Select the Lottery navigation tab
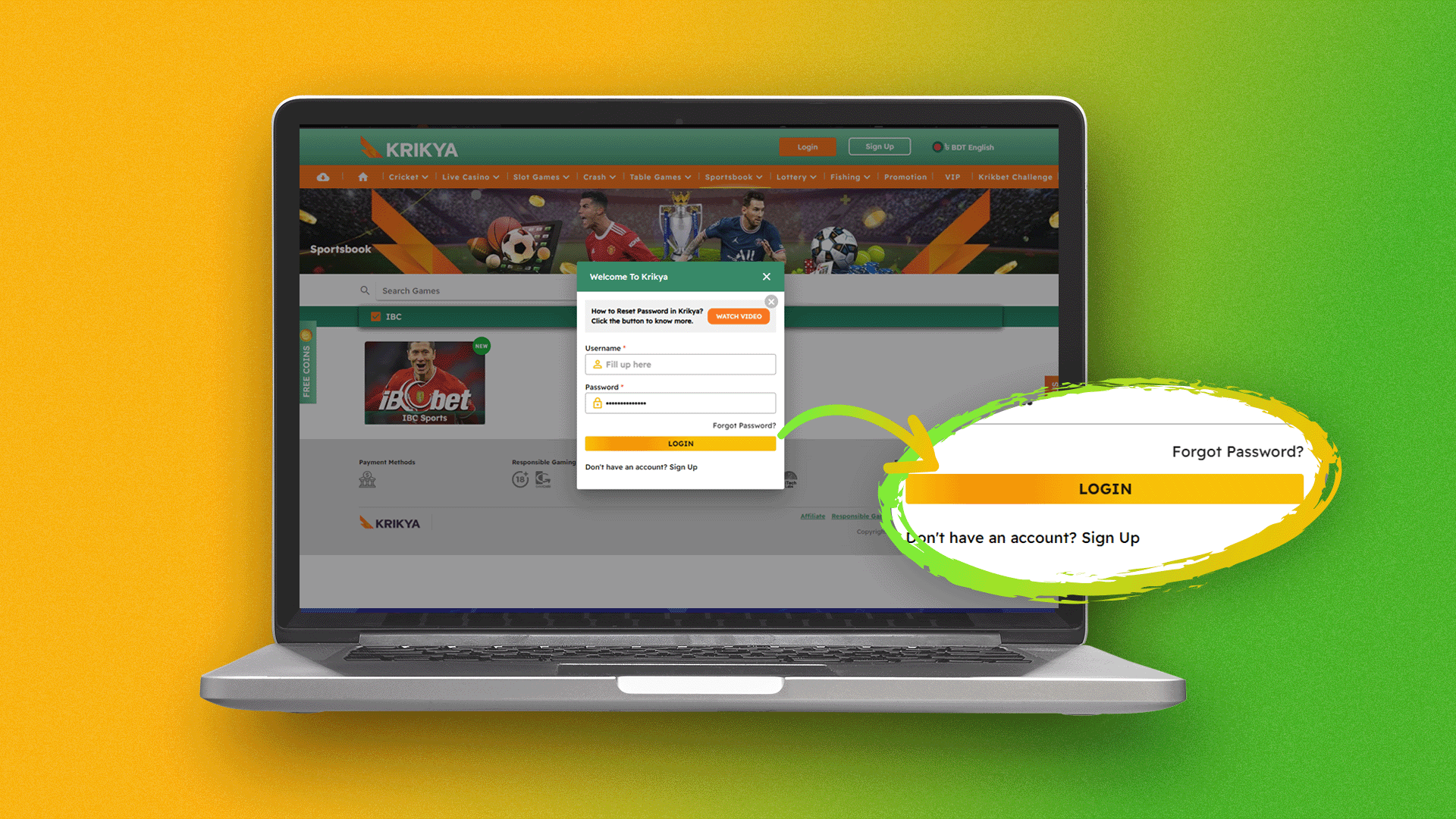The width and height of the screenshot is (1456, 819). tap(795, 177)
